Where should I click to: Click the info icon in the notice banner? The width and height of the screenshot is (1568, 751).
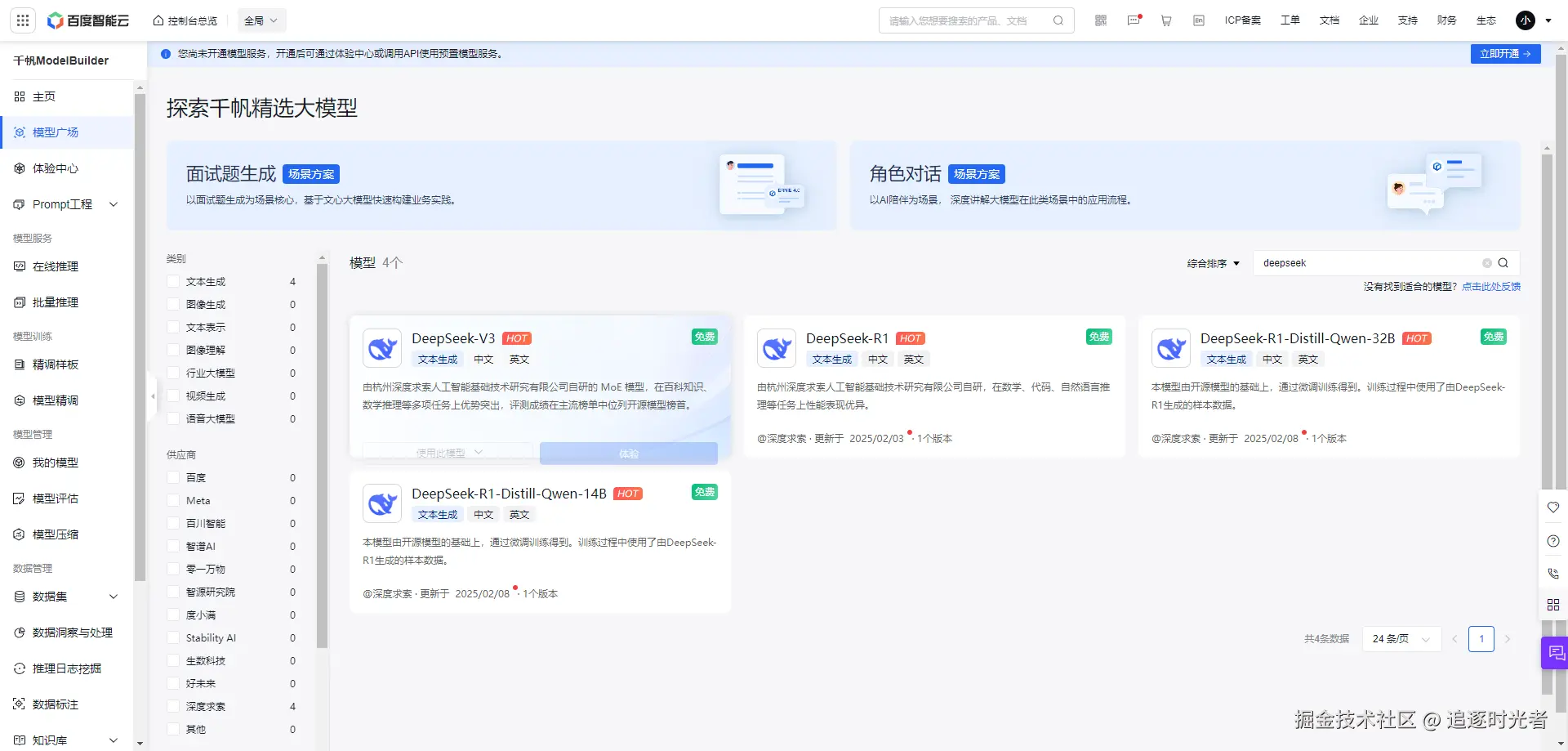coord(166,54)
